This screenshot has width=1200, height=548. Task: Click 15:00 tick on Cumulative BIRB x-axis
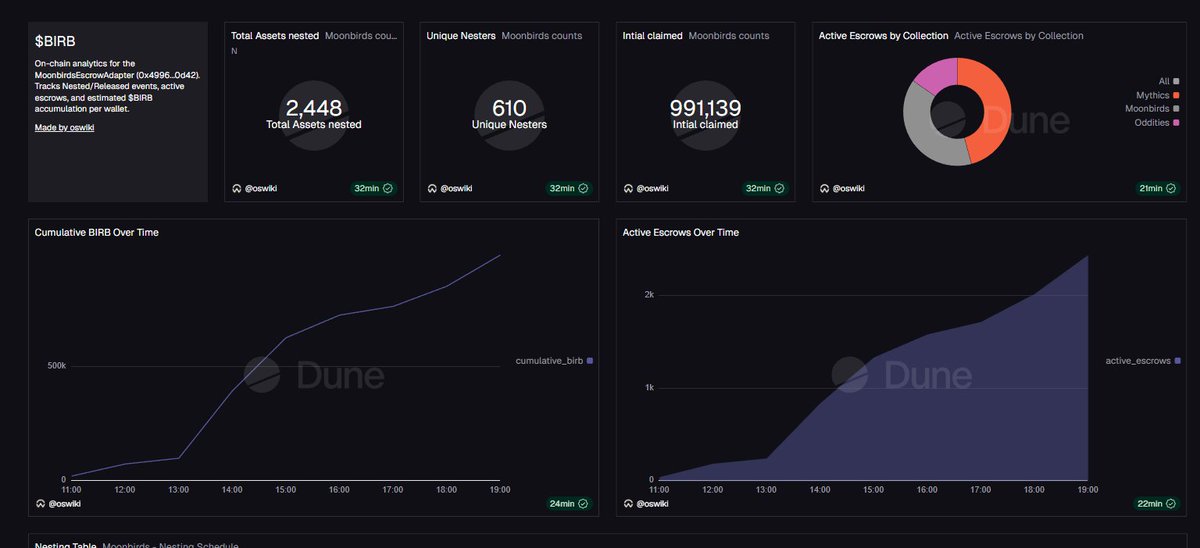click(286, 490)
